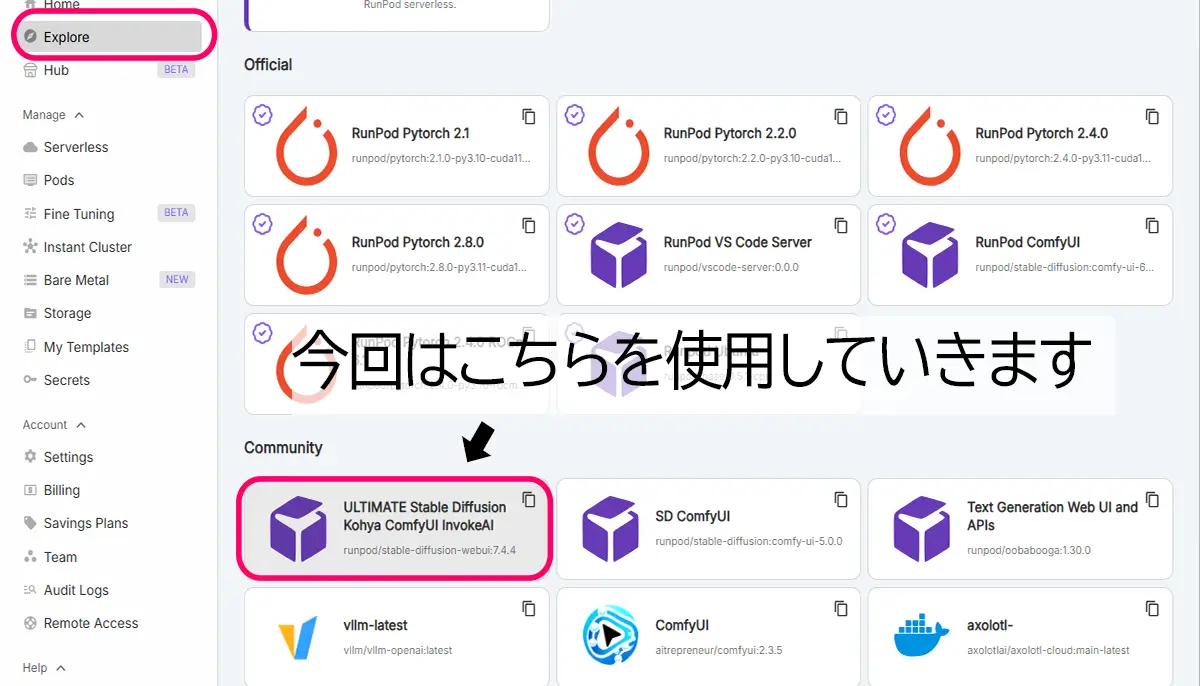Select Text Generation Web UI and APIs

click(1020, 528)
